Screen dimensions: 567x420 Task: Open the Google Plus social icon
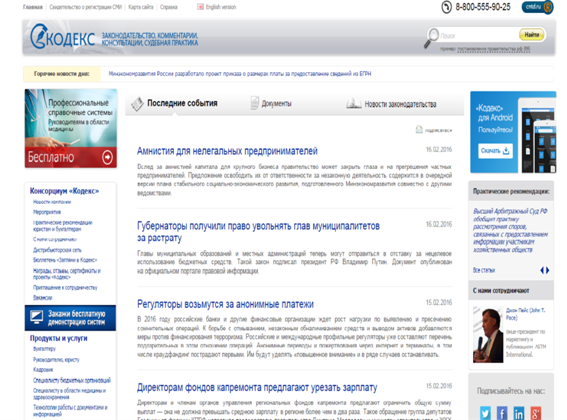pos(536,413)
